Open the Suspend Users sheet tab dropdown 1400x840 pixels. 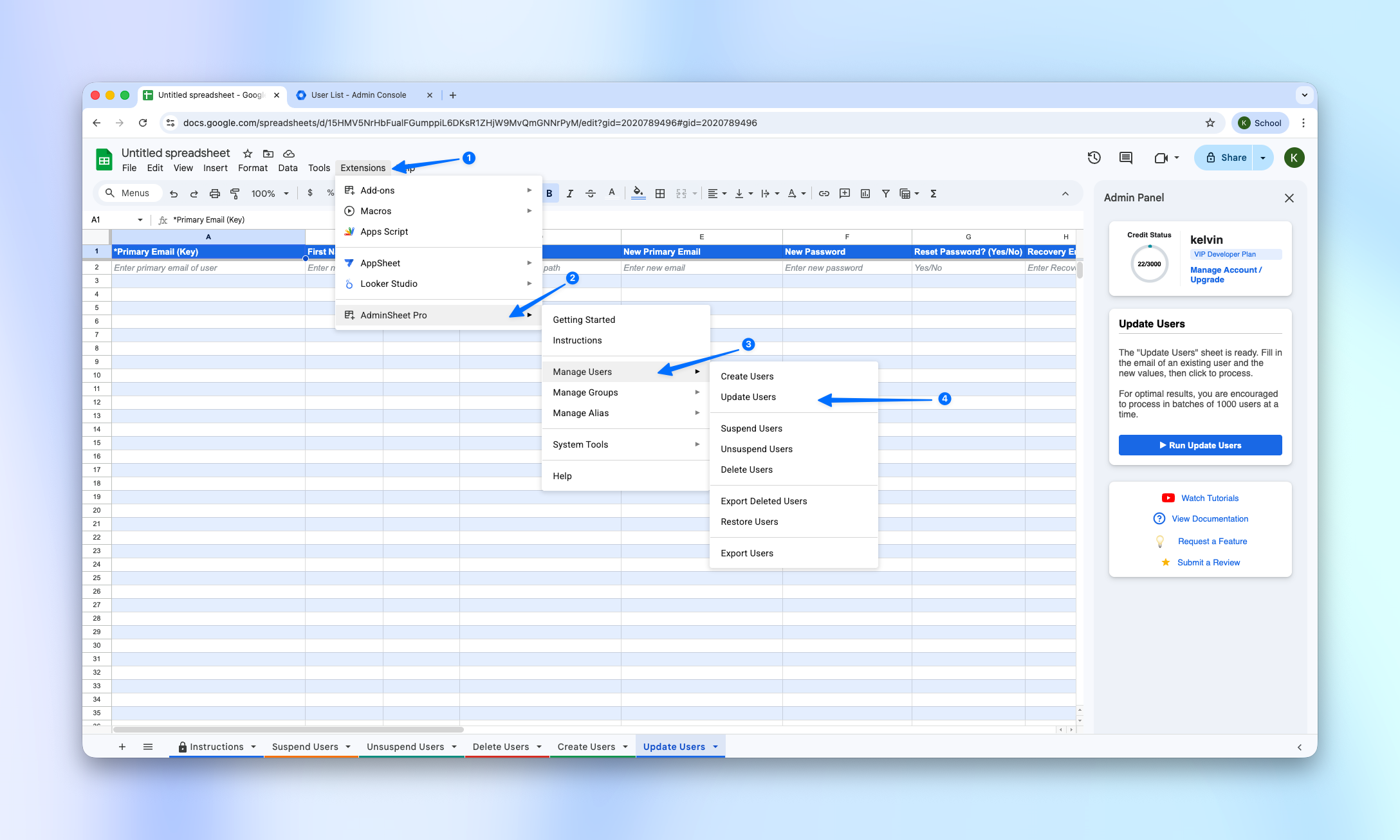click(348, 747)
